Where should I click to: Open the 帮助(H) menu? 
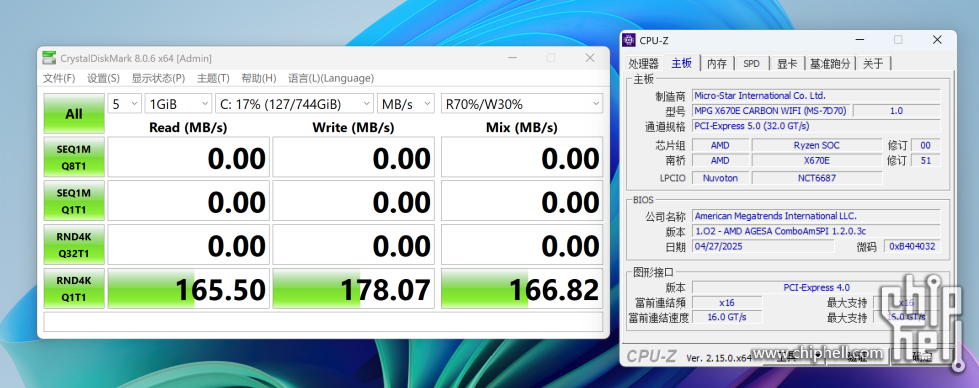[258, 78]
